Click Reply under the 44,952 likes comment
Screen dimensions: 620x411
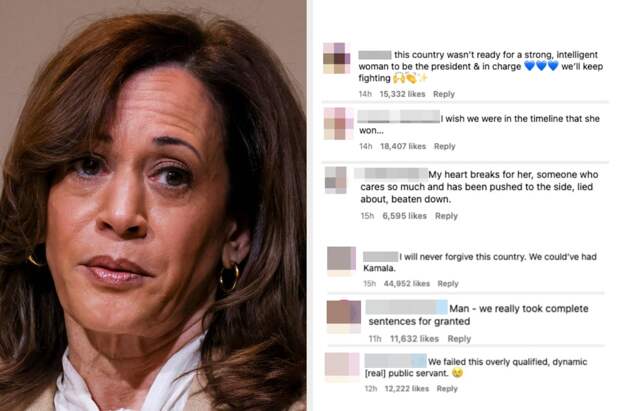448,284
